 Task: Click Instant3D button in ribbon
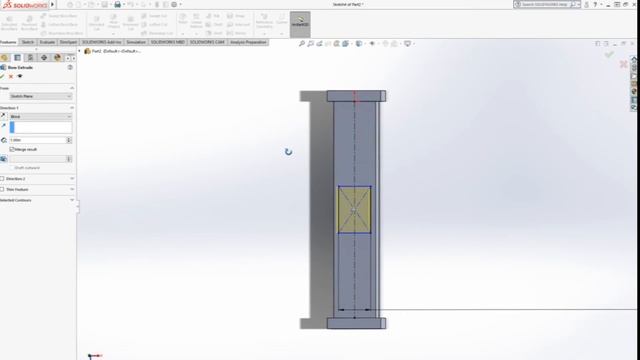click(300, 24)
